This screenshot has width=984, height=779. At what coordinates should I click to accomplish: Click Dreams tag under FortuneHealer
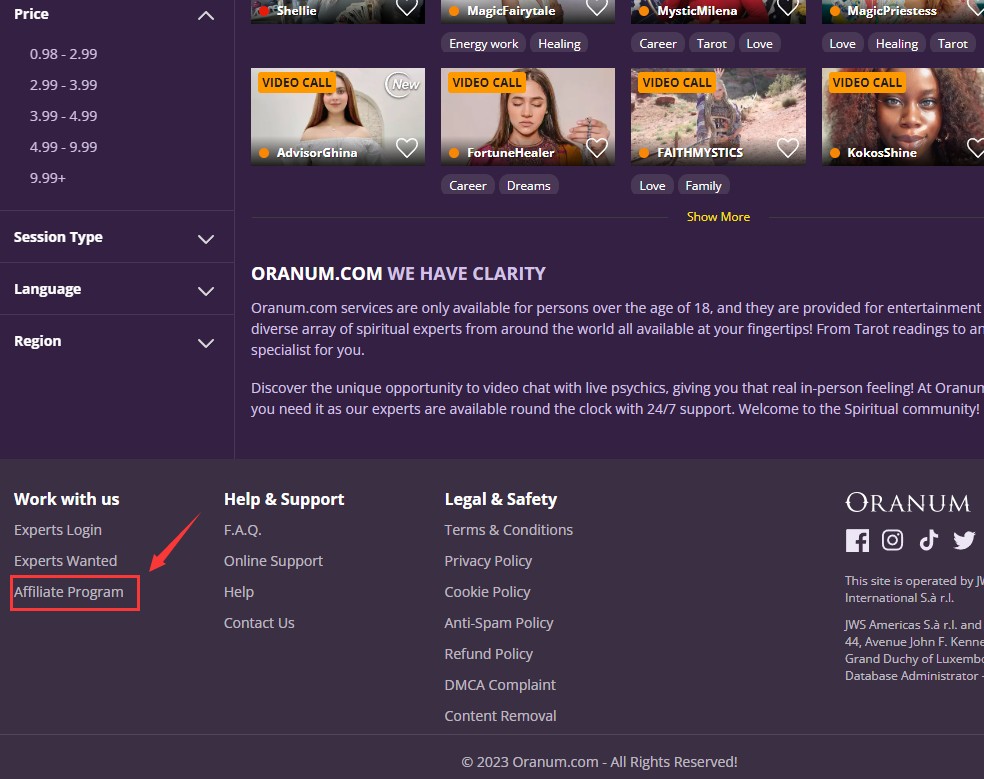(528, 185)
